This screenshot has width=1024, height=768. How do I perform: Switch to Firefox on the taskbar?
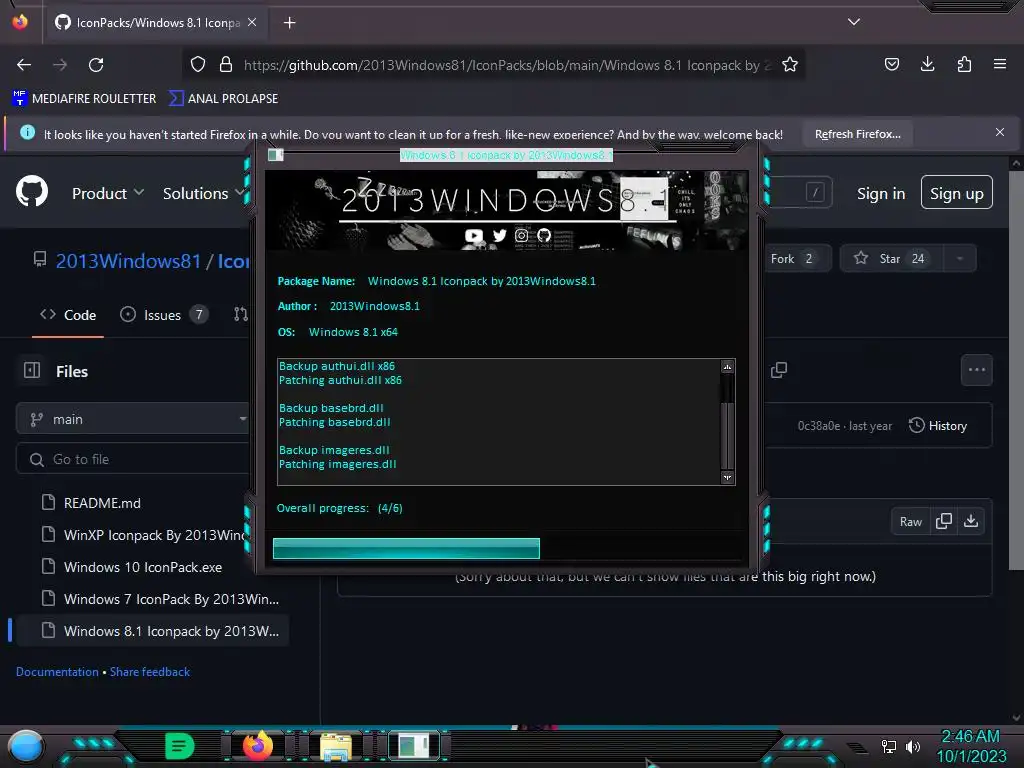point(257,745)
